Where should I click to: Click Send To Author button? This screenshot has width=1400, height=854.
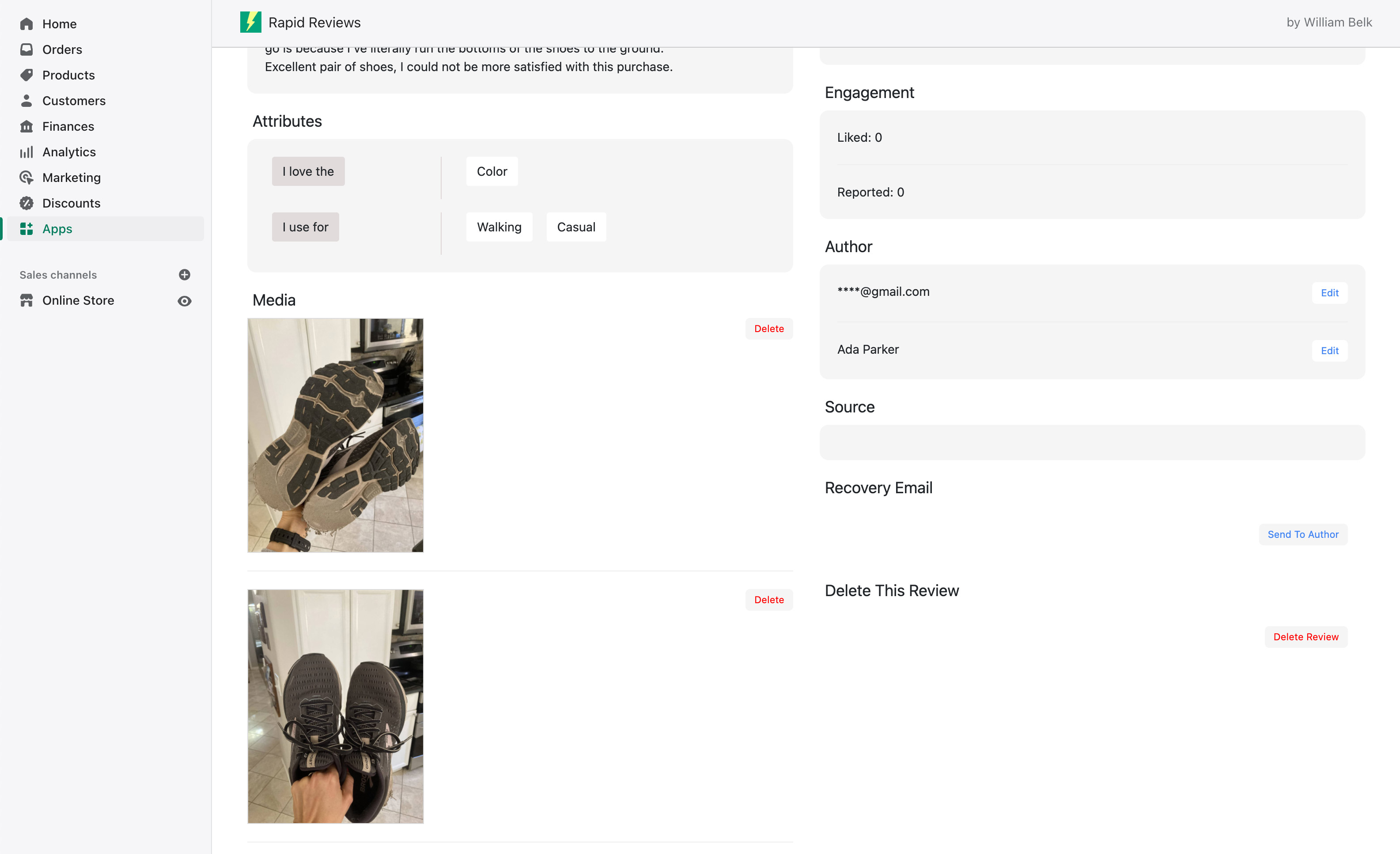[x=1302, y=534]
